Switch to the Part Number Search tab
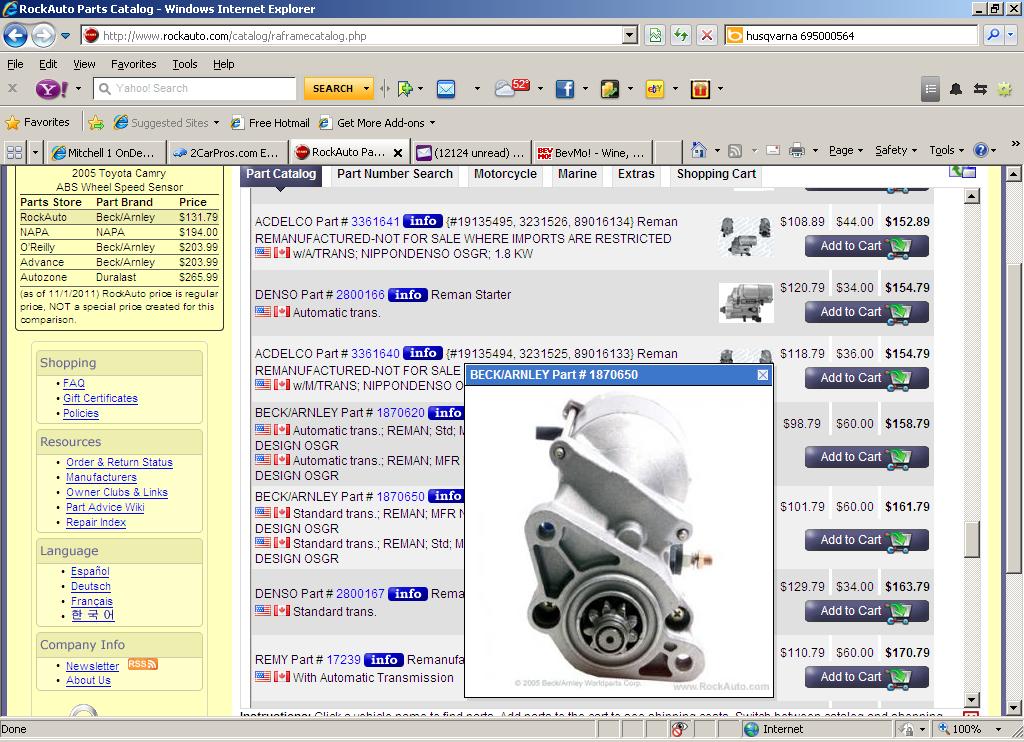The width and height of the screenshot is (1024, 742). [394, 174]
